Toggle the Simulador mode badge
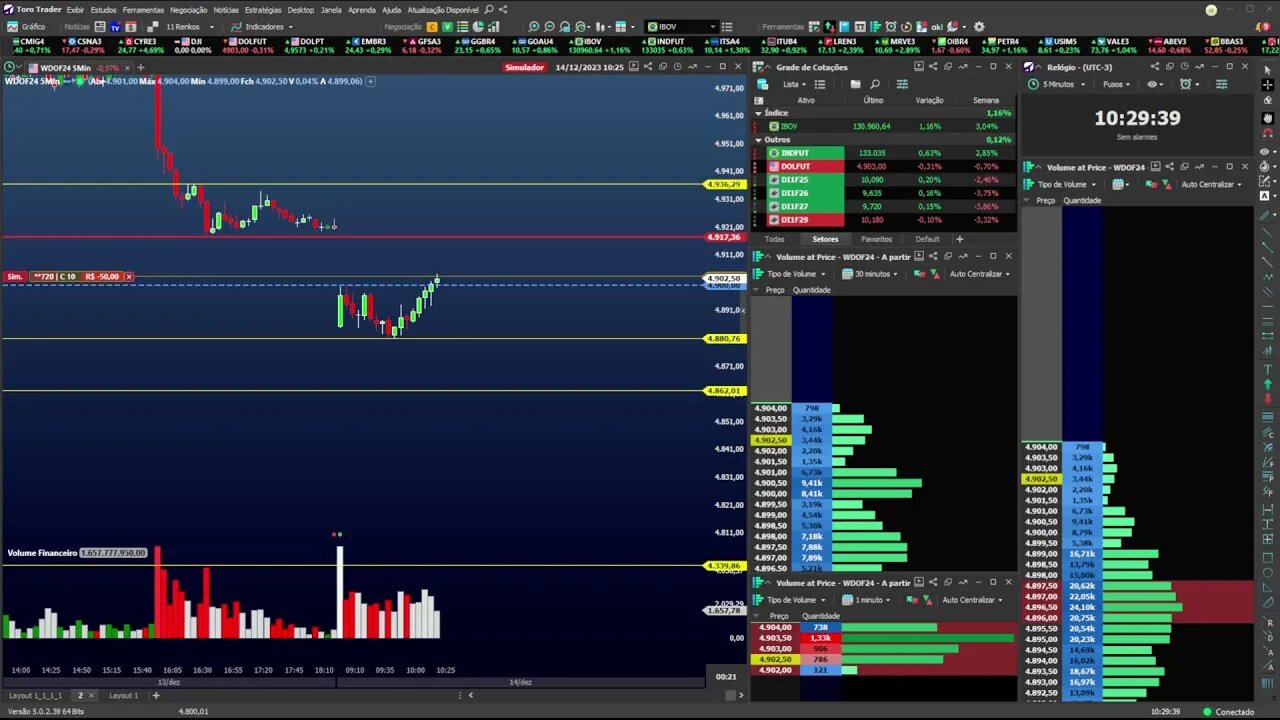The height and width of the screenshot is (720, 1280). (x=524, y=67)
